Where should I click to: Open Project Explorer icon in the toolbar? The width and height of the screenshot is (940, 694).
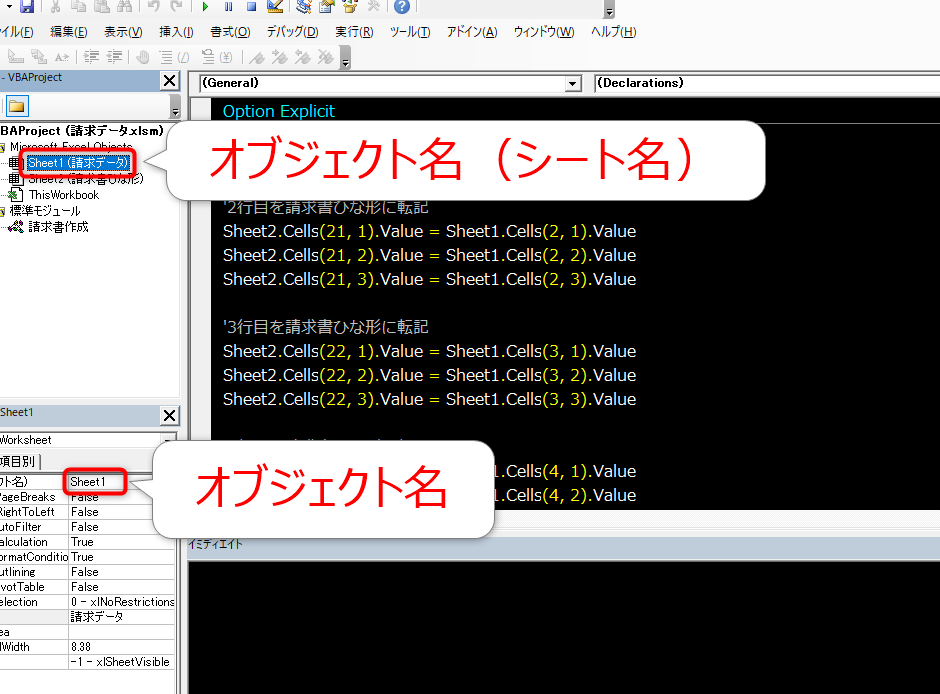coord(305,6)
